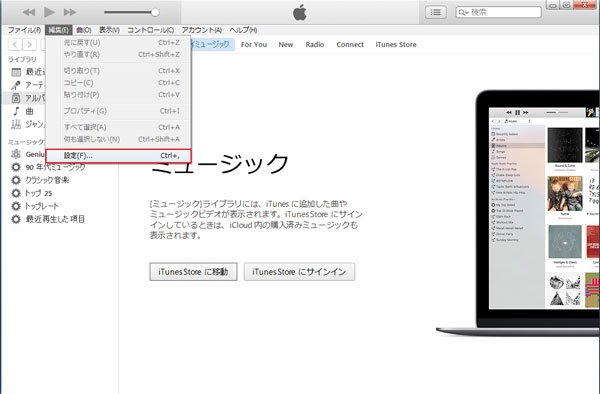
Task: Click the MacBook promotional image
Action: (518, 213)
